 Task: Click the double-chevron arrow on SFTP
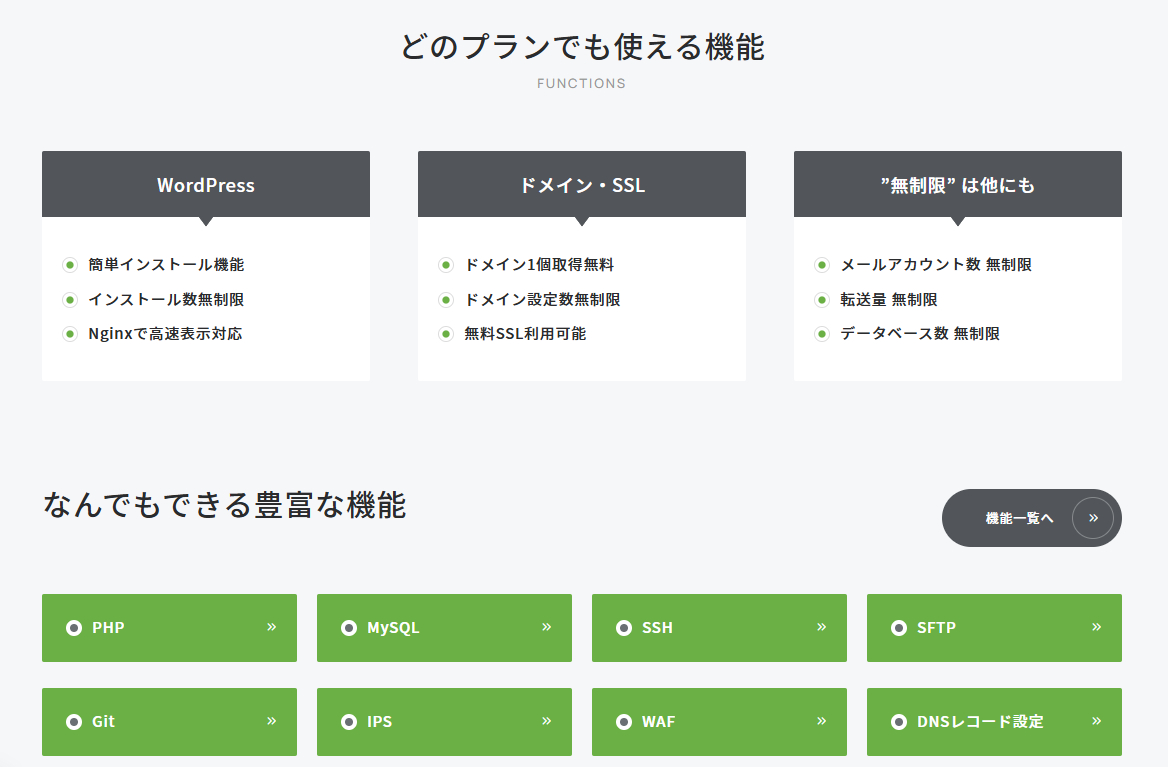(x=1096, y=627)
